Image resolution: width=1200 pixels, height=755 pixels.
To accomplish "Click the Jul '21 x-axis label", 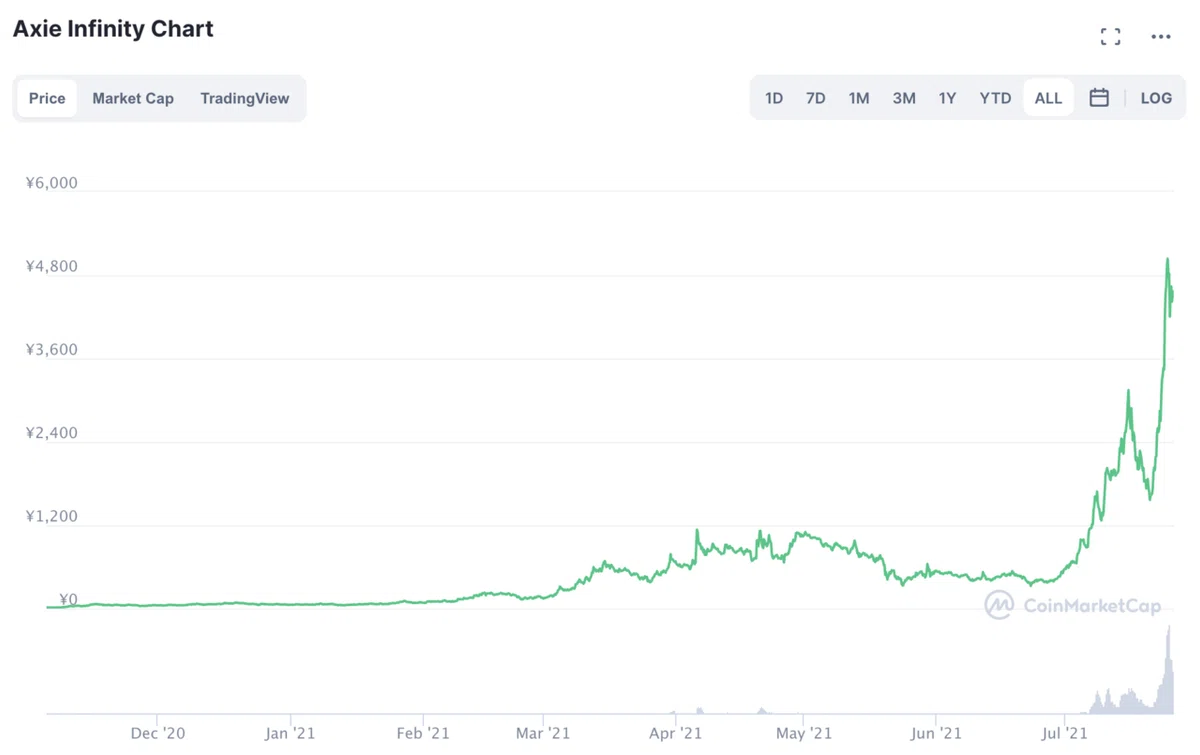I will pos(1064,733).
